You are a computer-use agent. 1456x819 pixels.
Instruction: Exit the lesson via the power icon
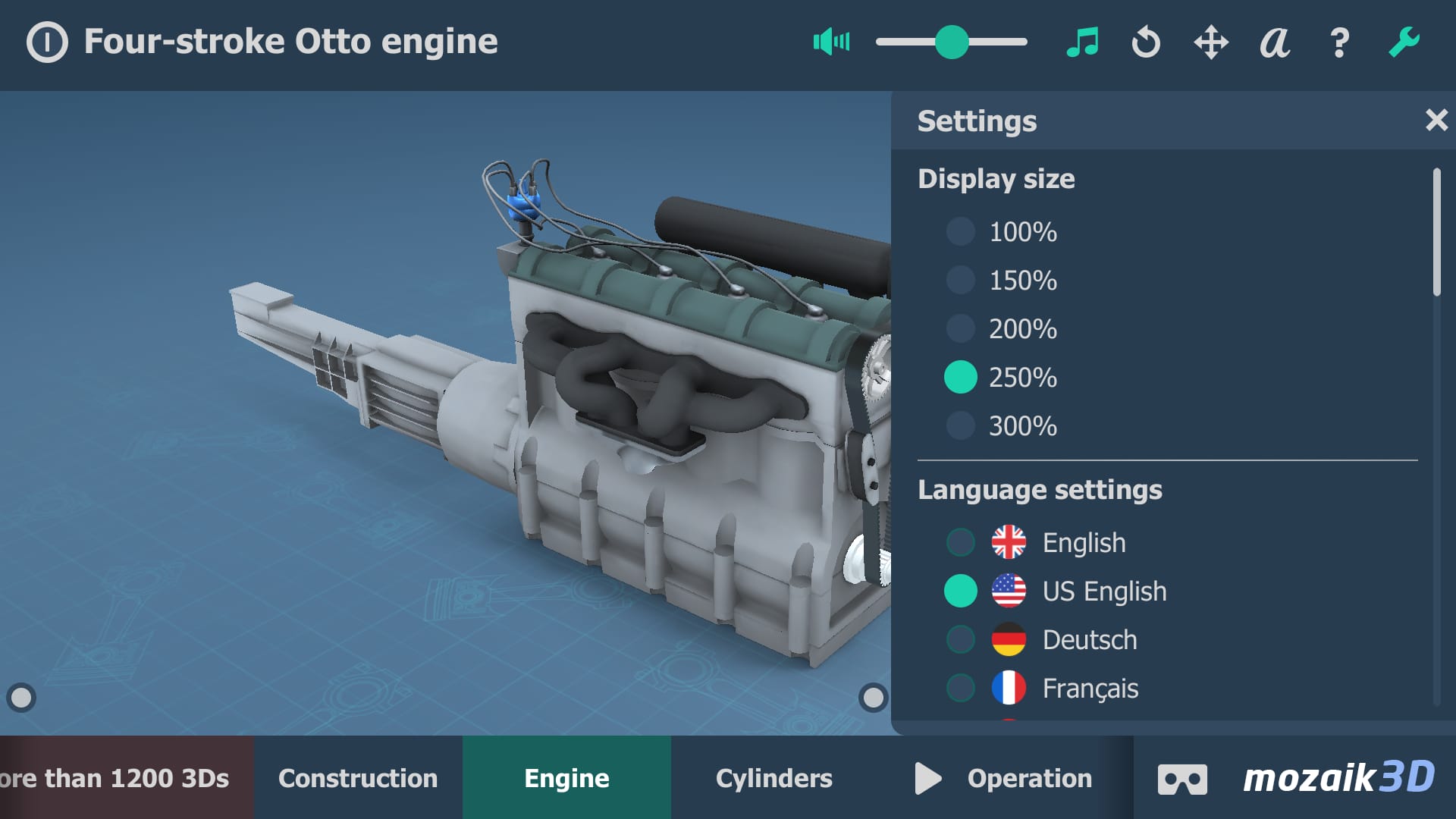pyautogui.click(x=47, y=41)
